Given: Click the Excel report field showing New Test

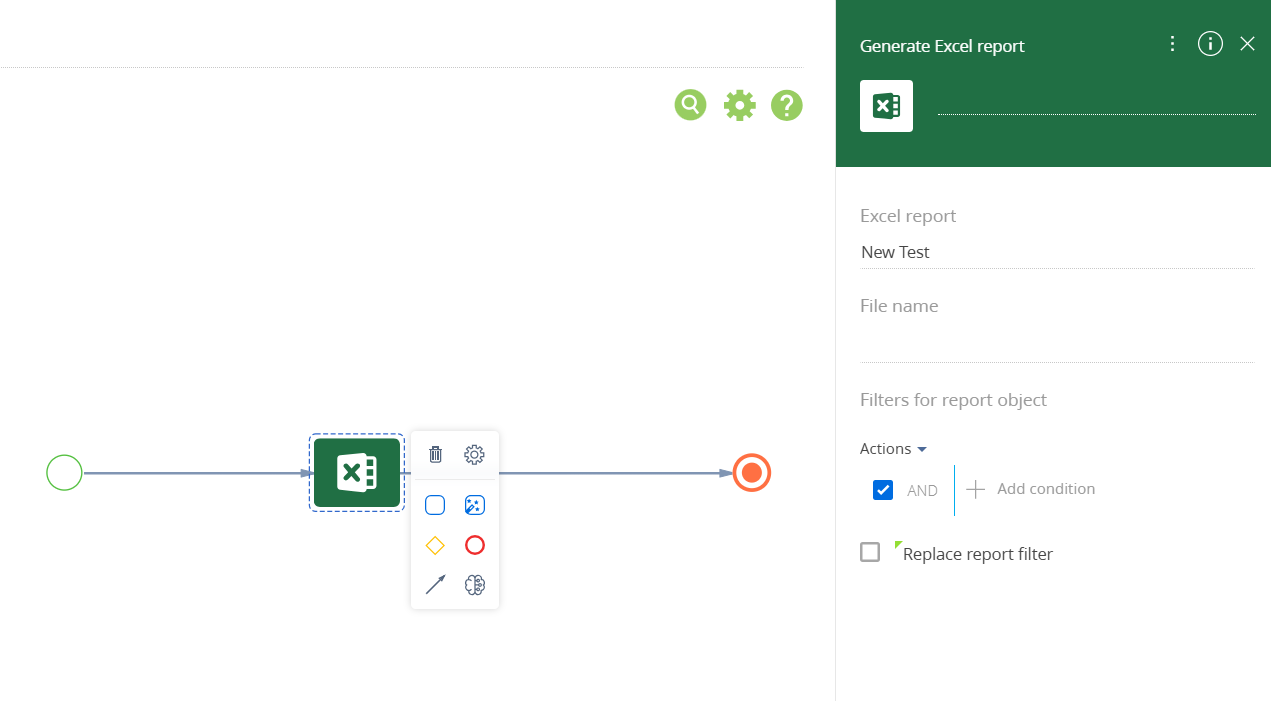Looking at the screenshot, I should click(x=1057, y=252).
